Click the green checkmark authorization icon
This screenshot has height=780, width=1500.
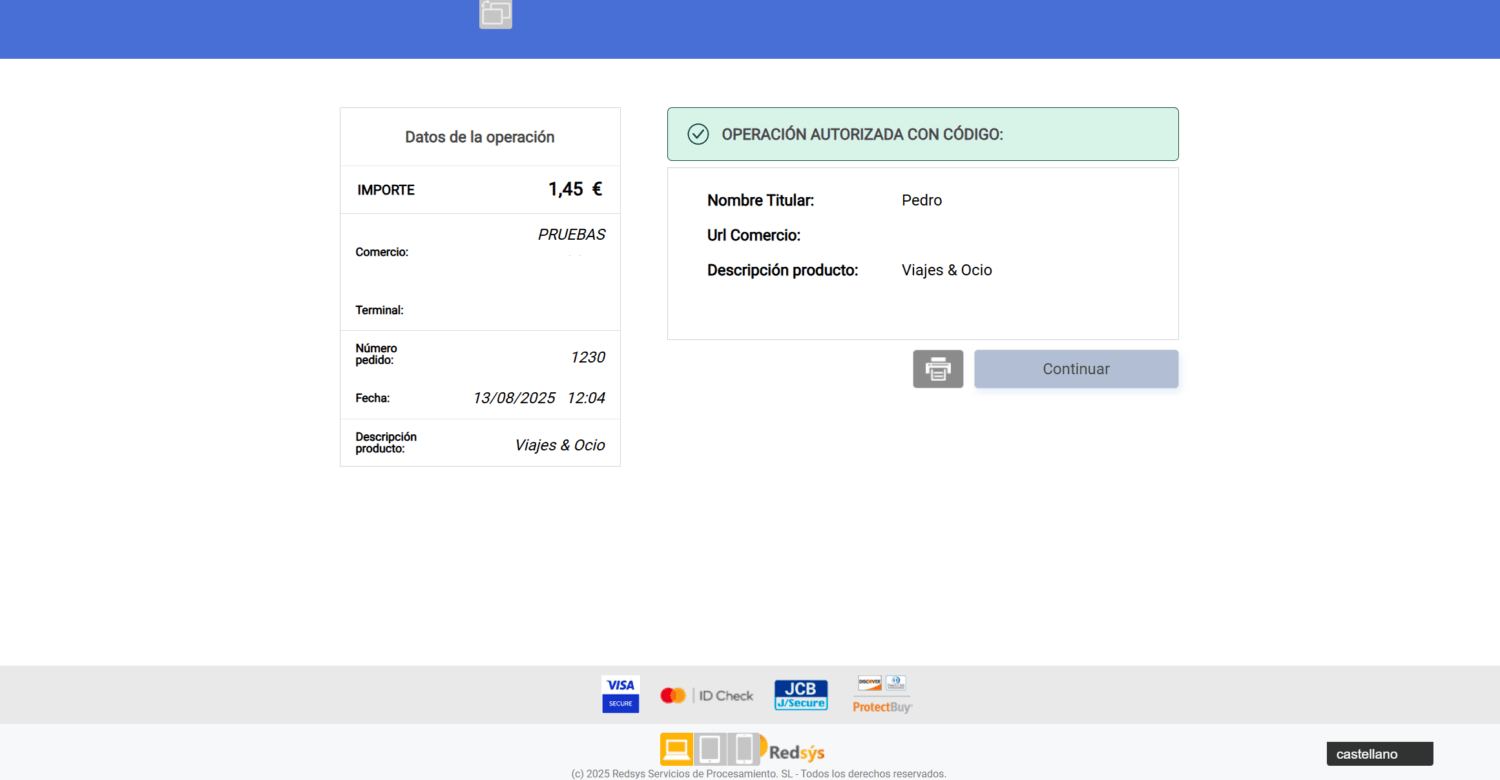click(x=698, y=134)
